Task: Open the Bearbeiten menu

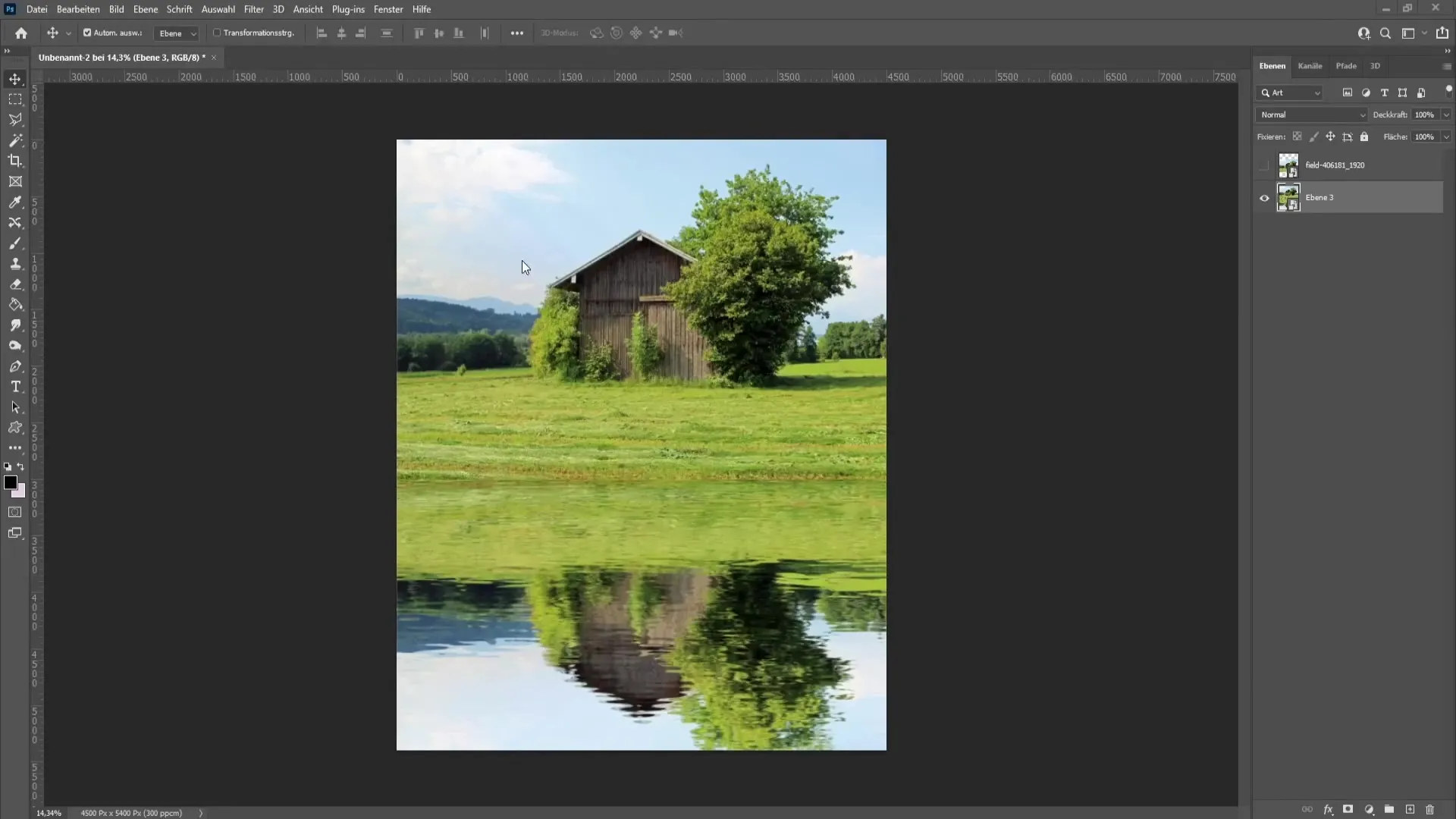Action: 78,9
